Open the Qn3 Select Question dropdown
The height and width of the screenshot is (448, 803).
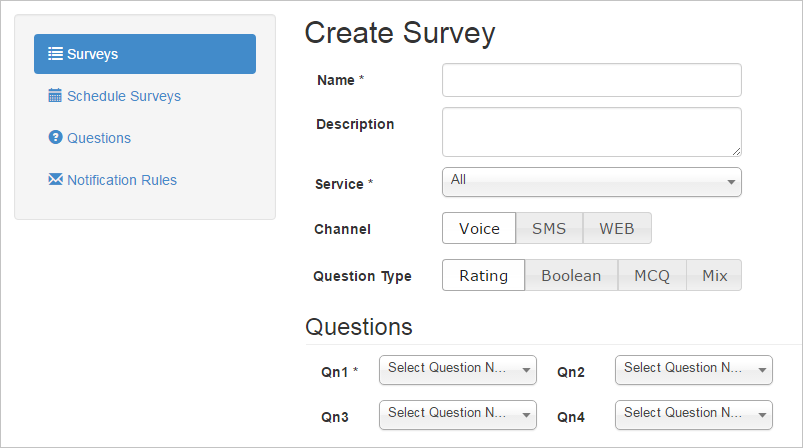(x=458, y=415)
